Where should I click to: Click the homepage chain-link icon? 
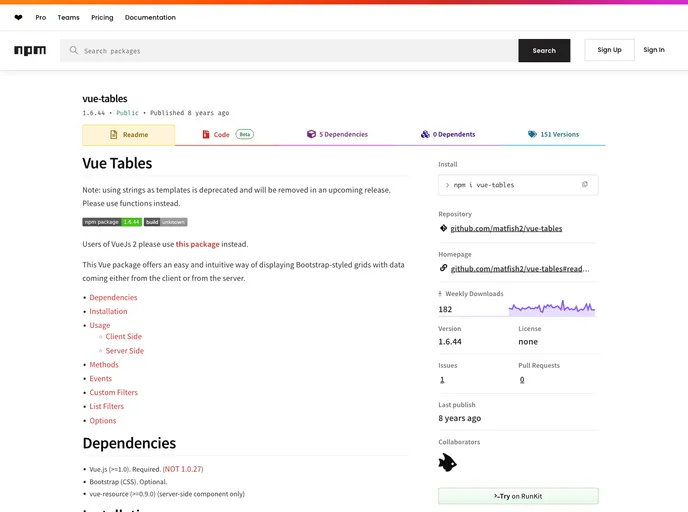[x=443, y=268]
